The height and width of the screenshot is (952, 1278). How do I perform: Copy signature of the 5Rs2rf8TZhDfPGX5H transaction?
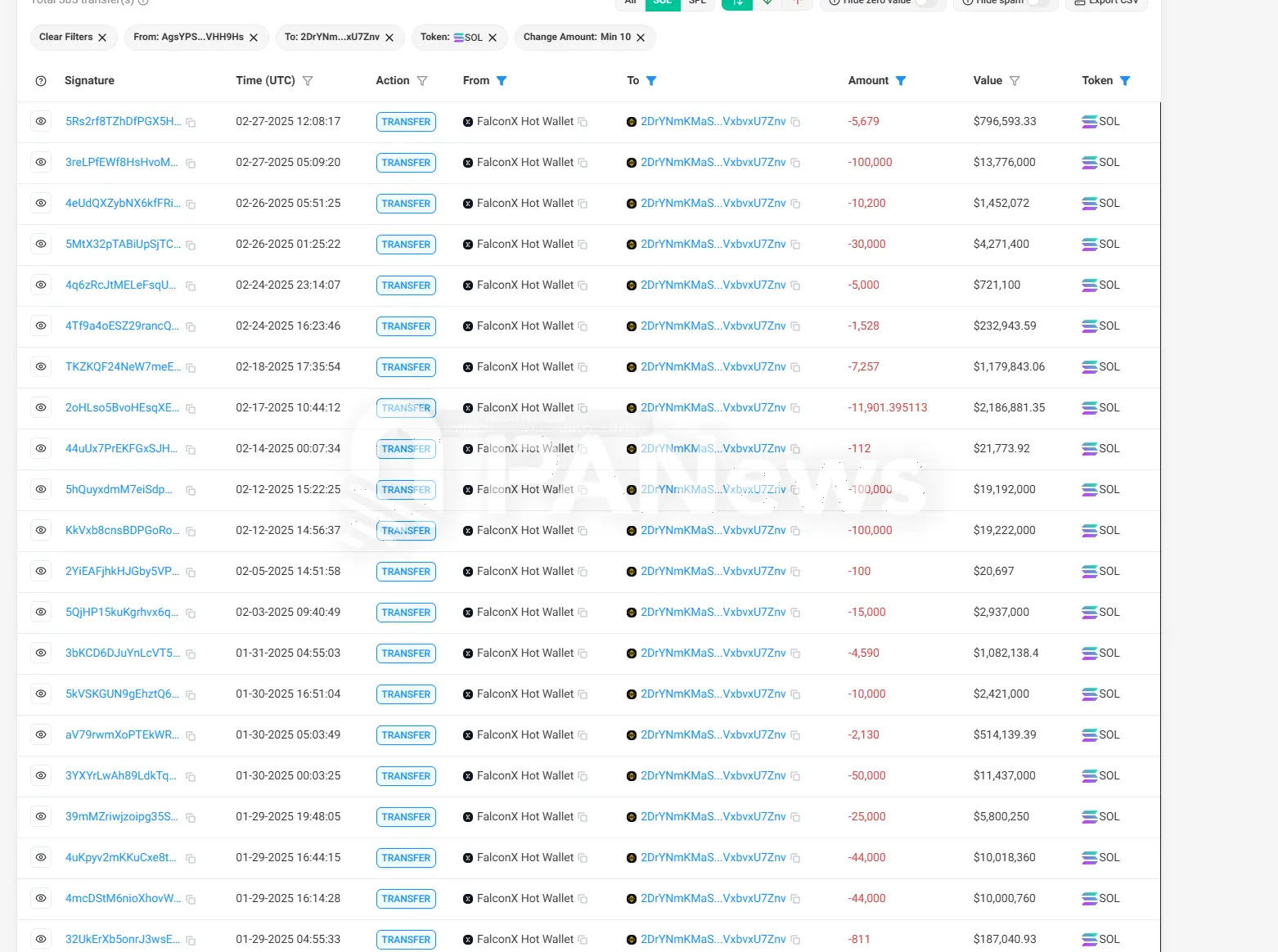coord(191,123)
